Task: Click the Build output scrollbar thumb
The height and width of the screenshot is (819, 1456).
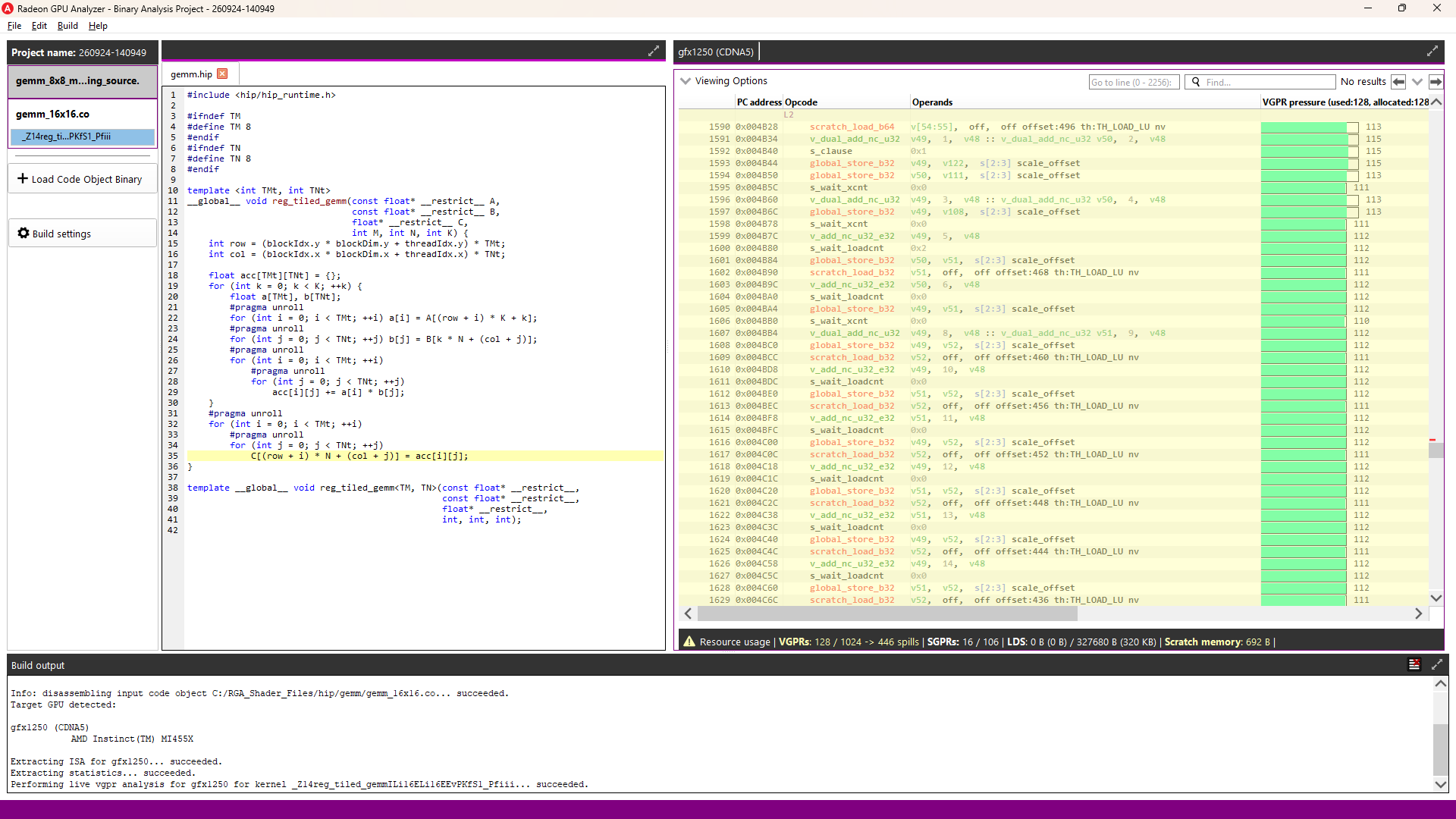Action: click(1440, 749)
